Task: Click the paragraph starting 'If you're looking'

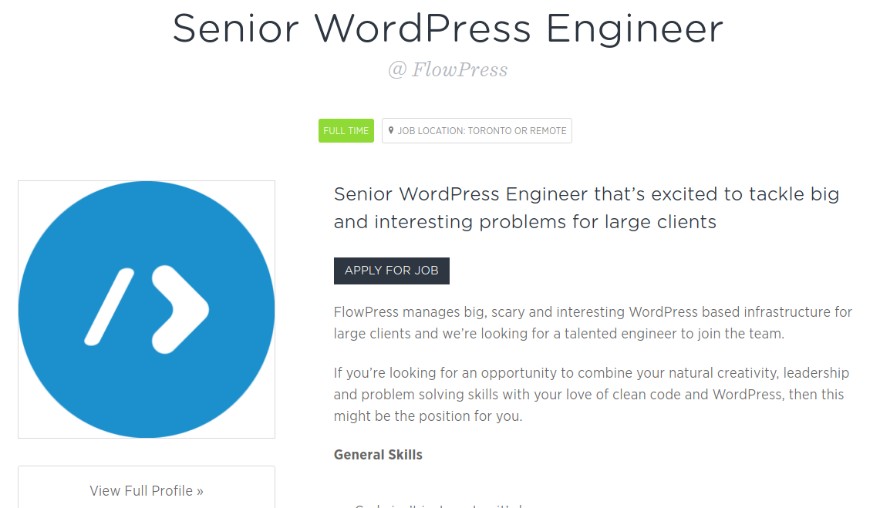Action: pyautogui.click(x=588, y=394)
